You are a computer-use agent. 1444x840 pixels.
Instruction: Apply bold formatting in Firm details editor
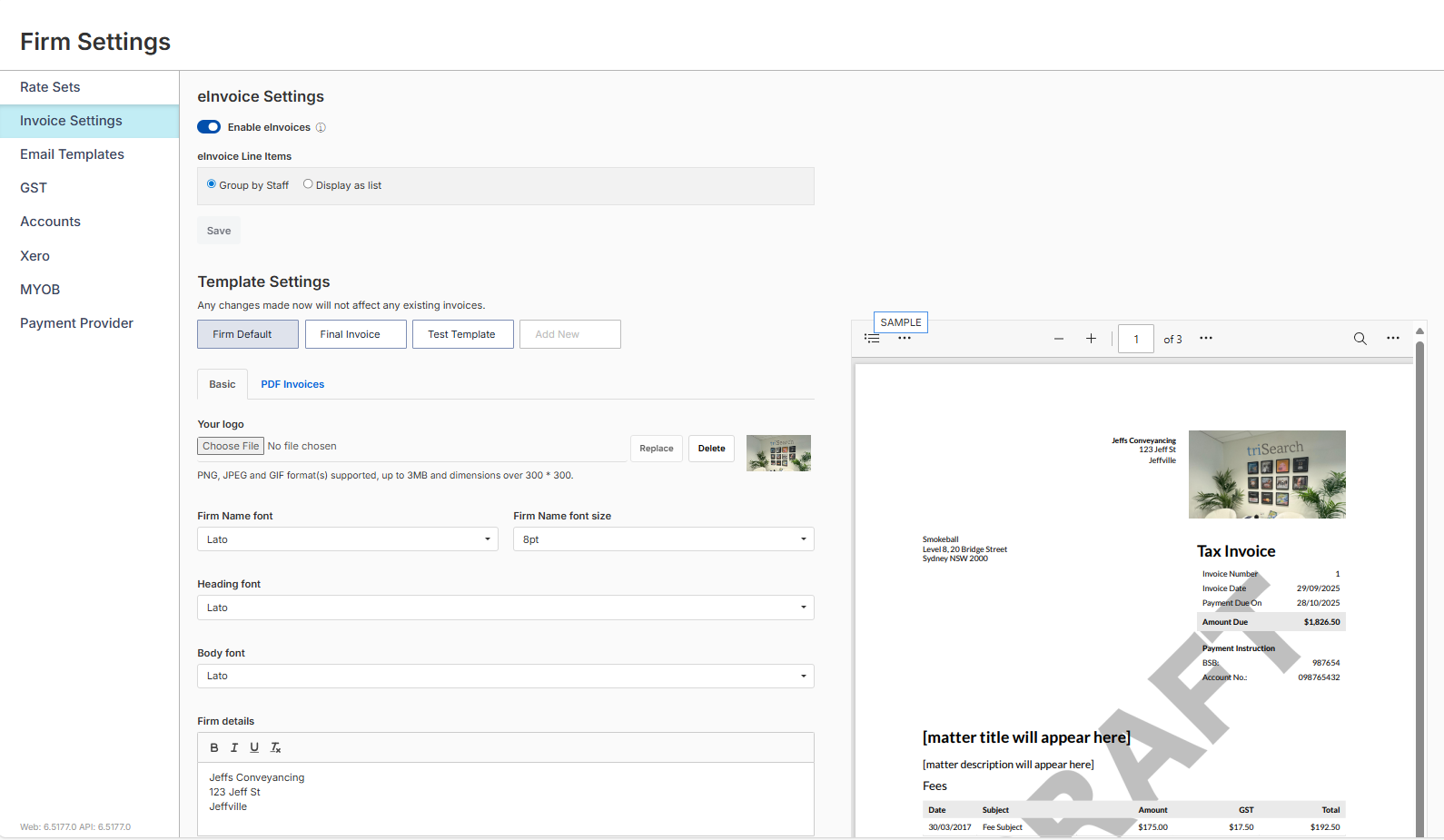[x=214, y=747]
